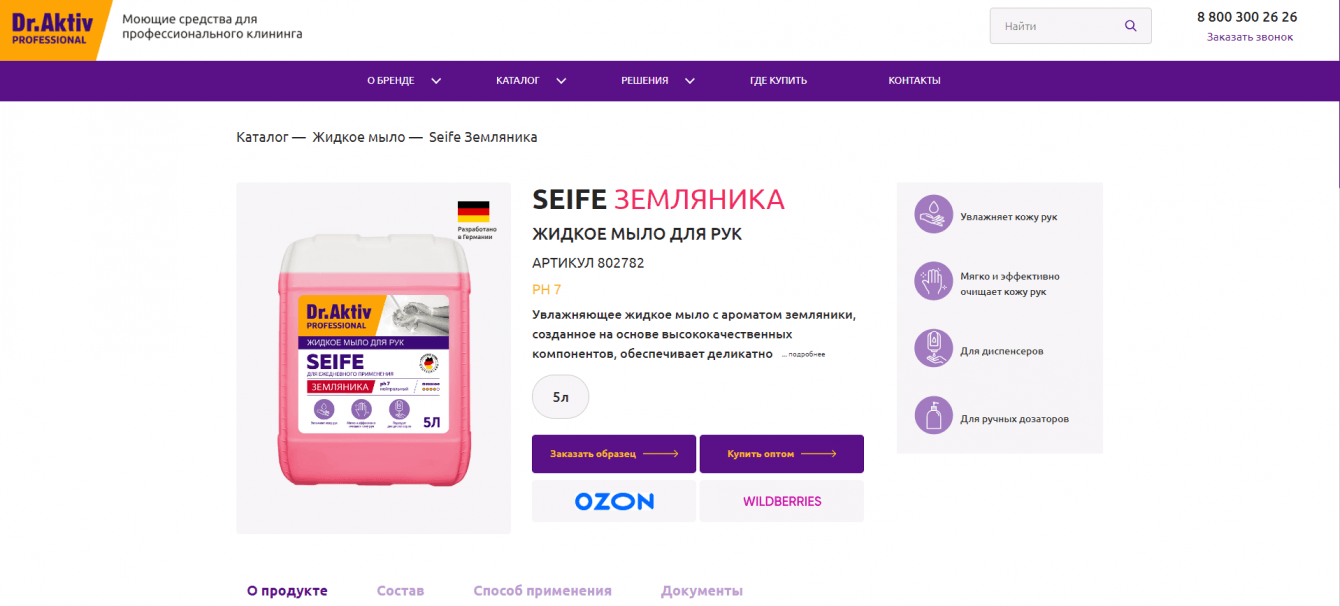Viewport: 1340px width, 606px height.
Task: Click the search magnifier icon
Action: tap(1131, 26)
